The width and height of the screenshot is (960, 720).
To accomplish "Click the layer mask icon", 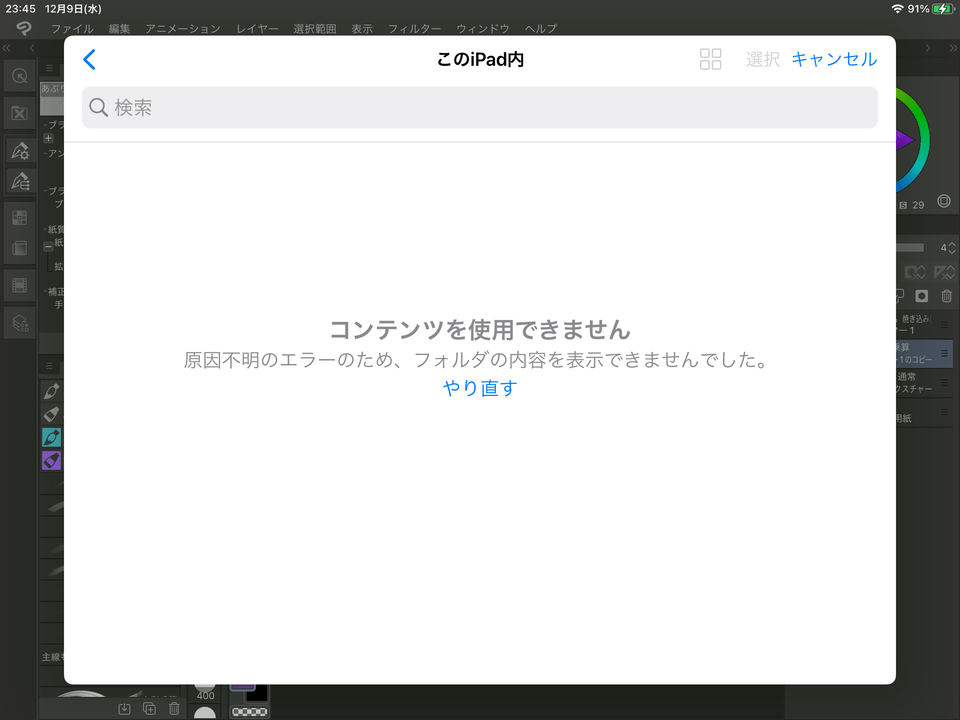I will [x=921, y=296].
